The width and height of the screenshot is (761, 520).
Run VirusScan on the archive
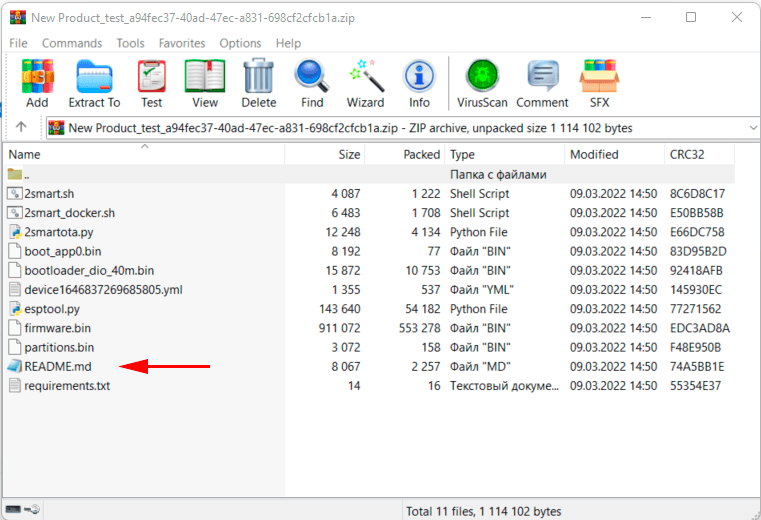click(x=482, y=76)
